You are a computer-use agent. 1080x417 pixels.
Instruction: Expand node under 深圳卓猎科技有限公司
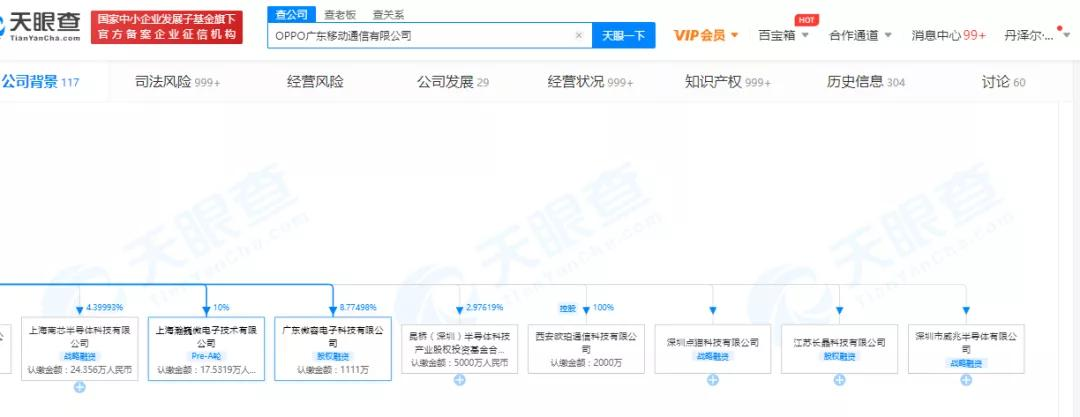click(x=713, y=380)
